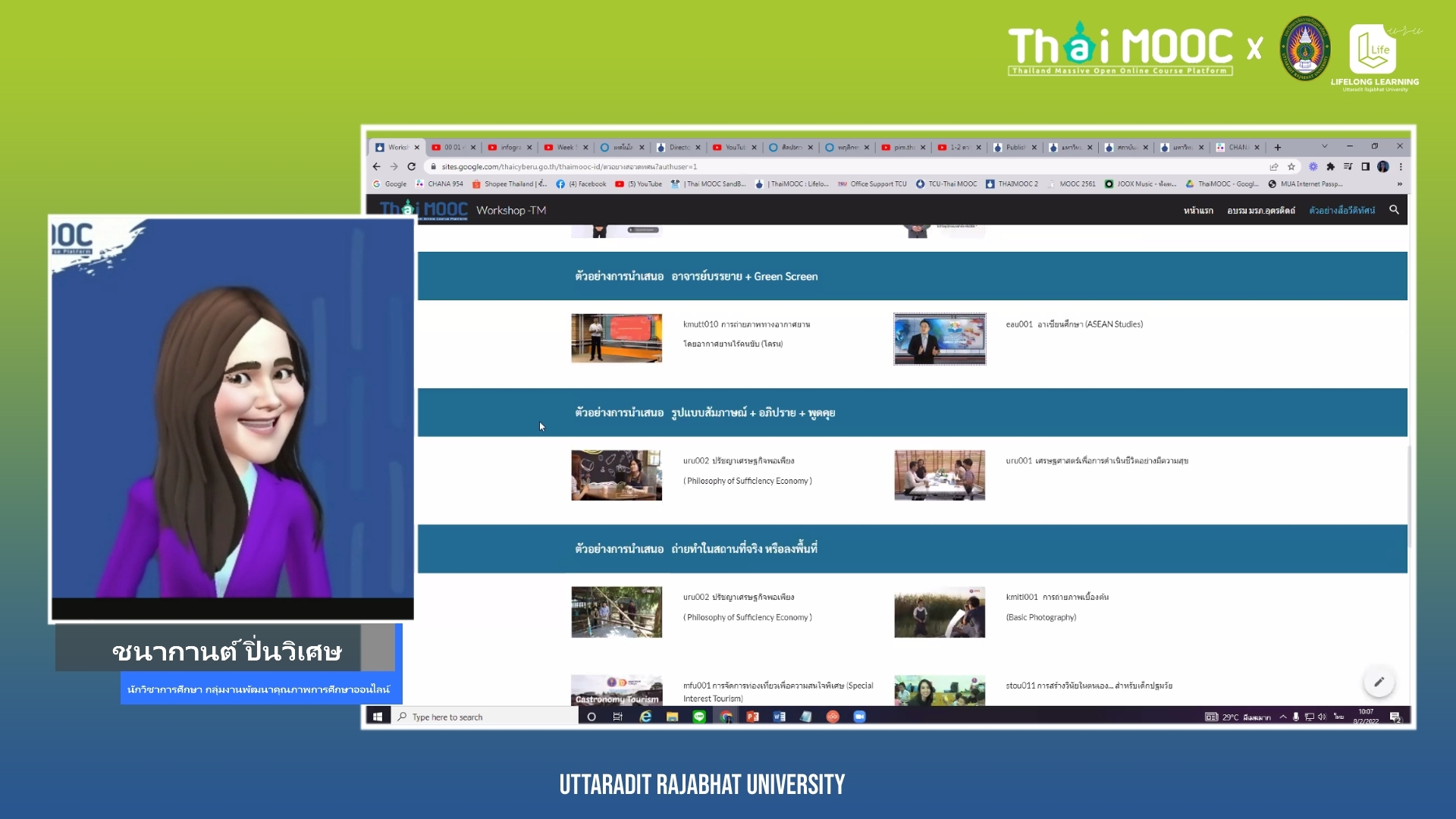Show hidden system tray icons
Viewport: 1456px width, 819px height.
1282,717
